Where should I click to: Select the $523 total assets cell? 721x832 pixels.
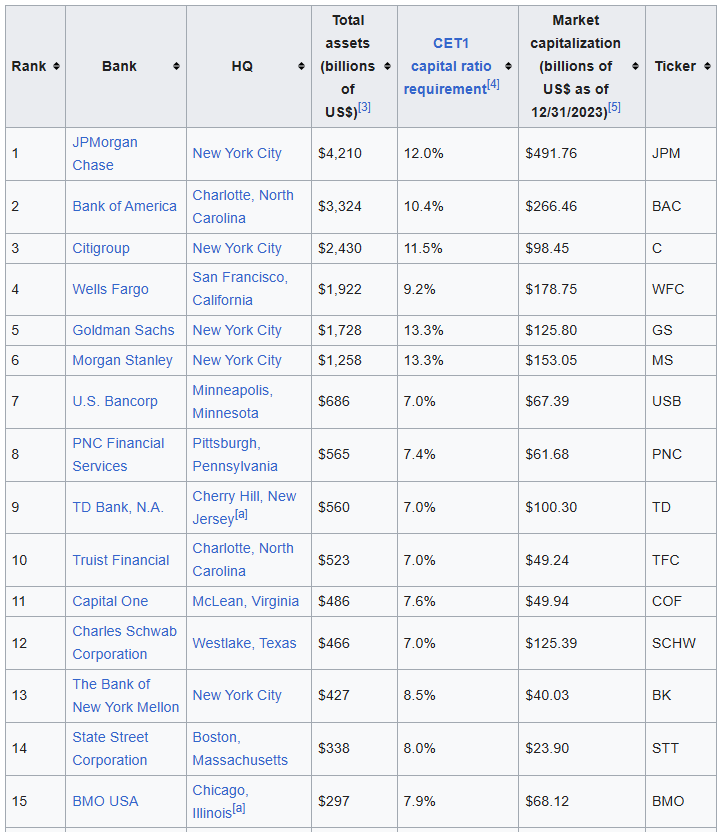coord(354,560)
